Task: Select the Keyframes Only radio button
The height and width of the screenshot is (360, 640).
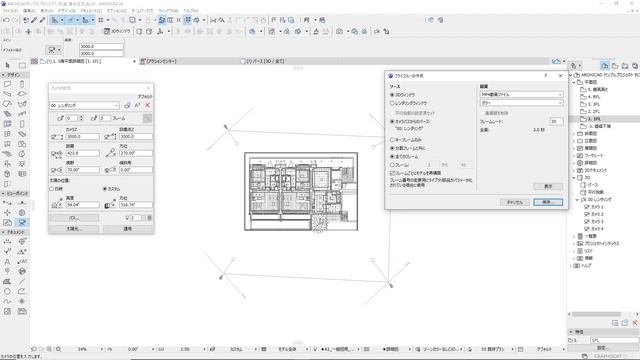Action: [x=392, y=140]
